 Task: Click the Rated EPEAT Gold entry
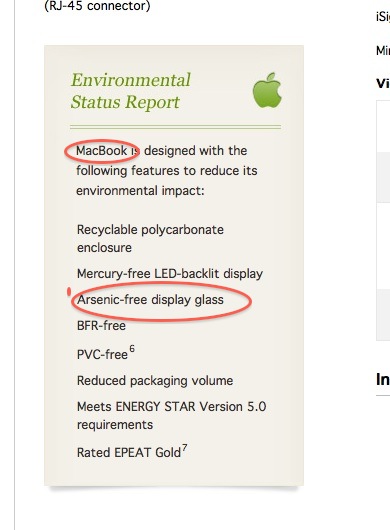(x=129, y=453)
